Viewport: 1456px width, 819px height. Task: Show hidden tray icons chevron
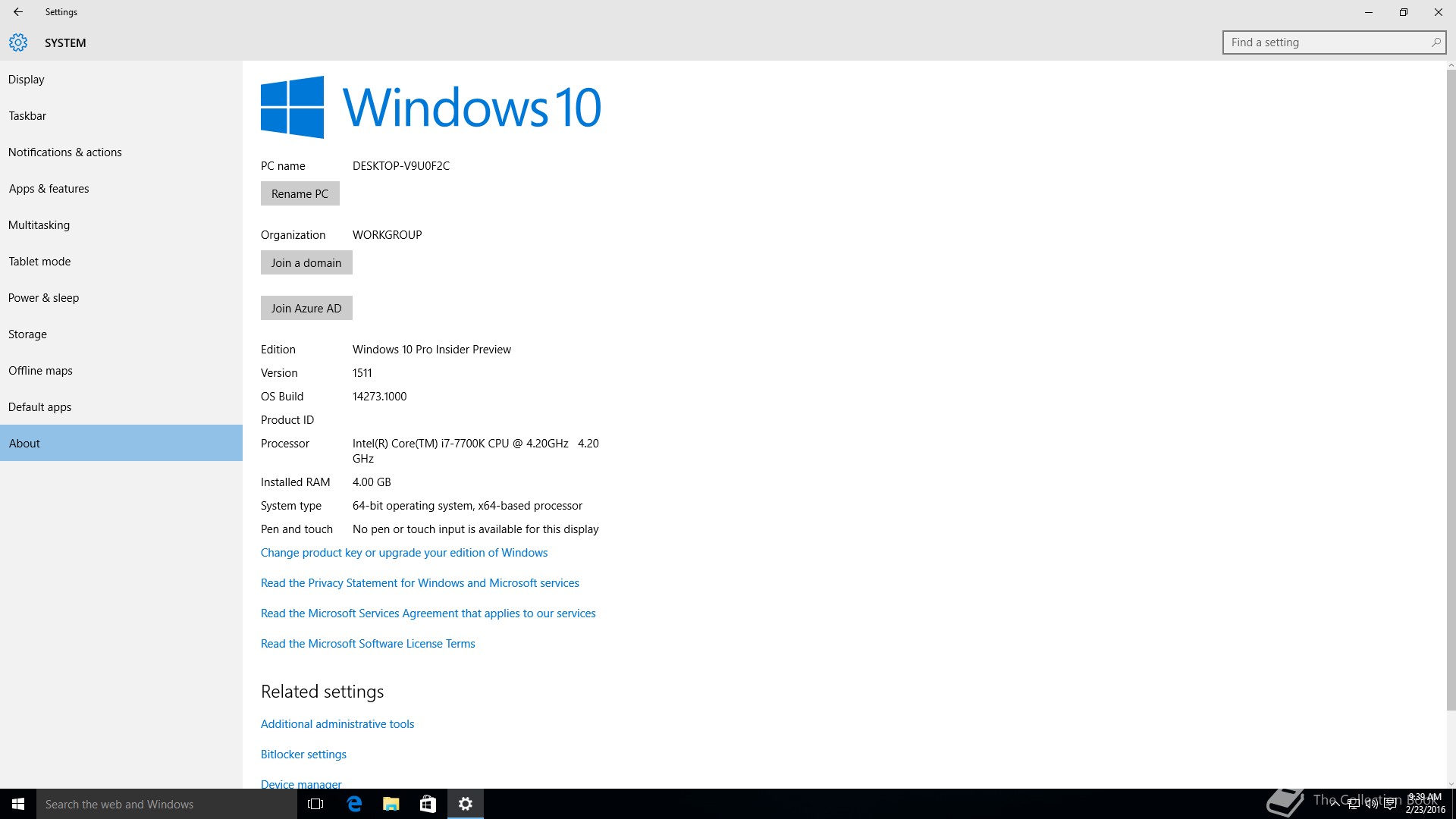point(1335,804)
